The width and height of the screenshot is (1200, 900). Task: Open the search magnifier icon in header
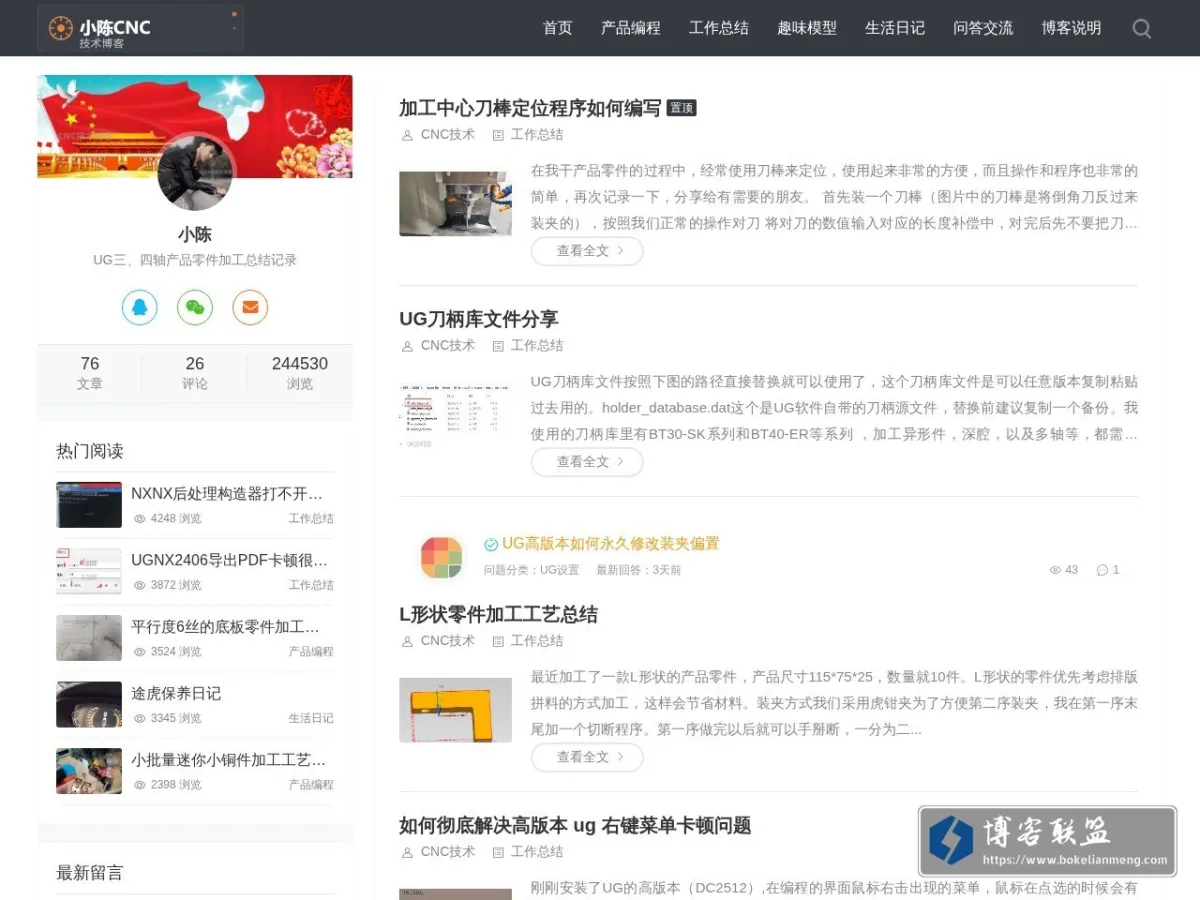point(1141,28)
